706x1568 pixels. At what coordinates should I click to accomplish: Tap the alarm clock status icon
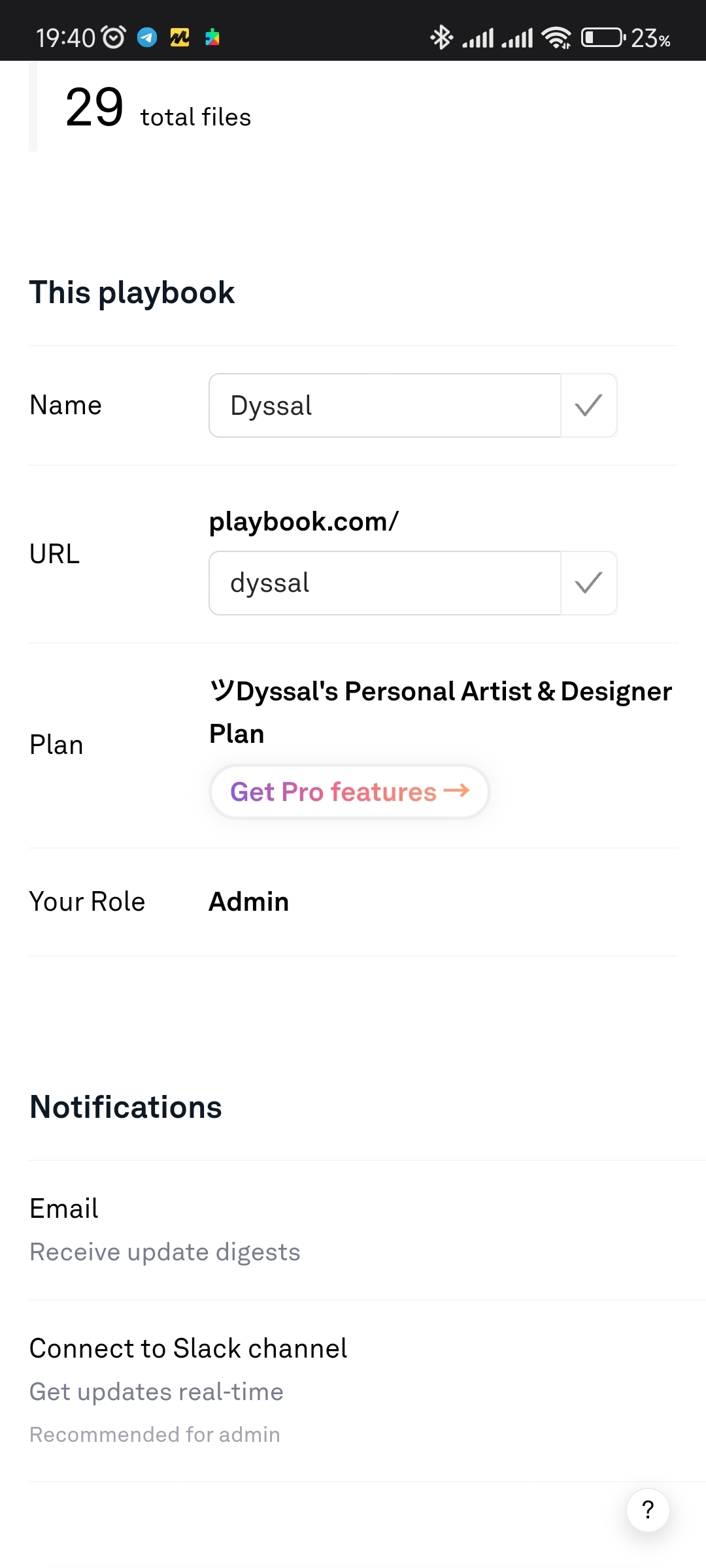pos(114,38)
